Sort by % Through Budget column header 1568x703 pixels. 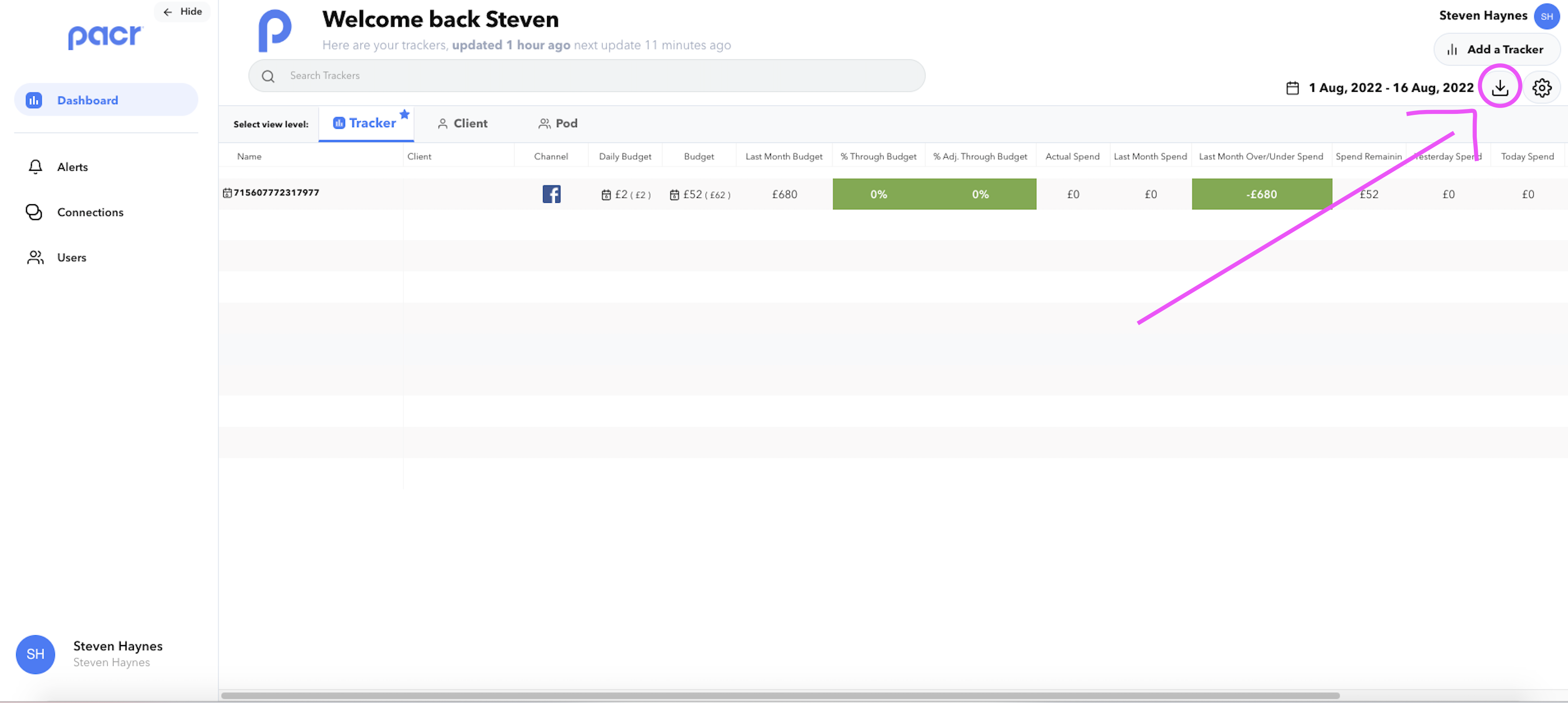point(878,156)
